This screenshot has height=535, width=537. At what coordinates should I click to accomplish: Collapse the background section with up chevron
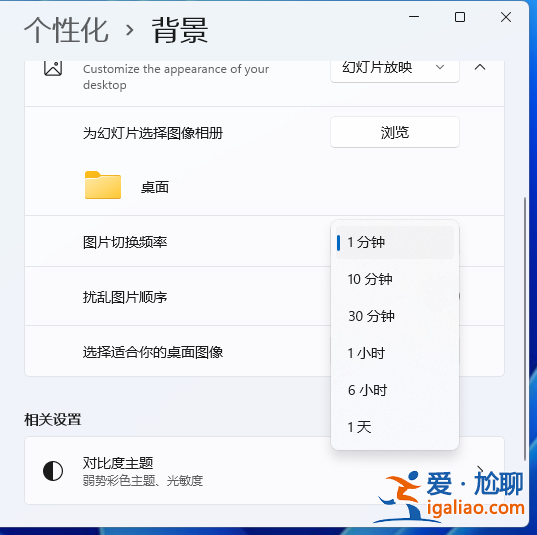point(480,67)
